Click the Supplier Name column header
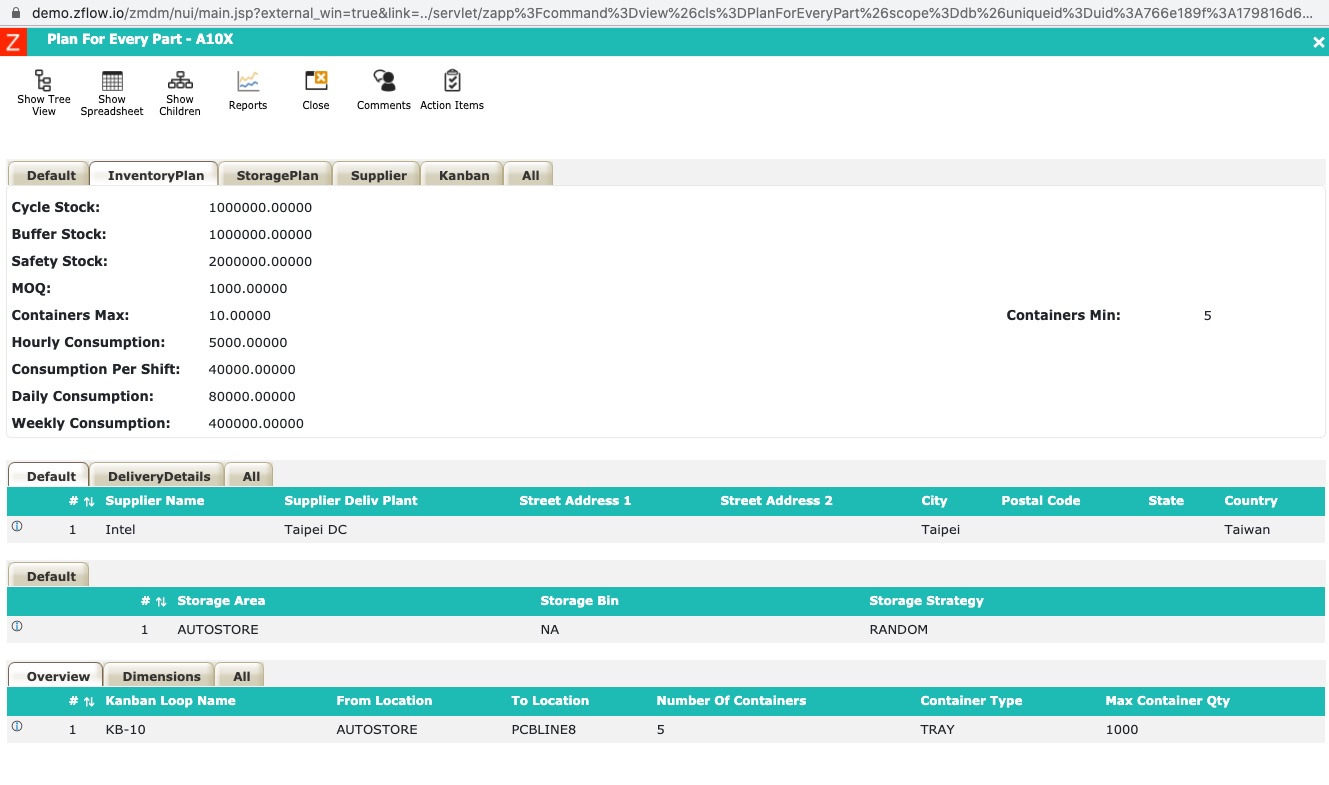The width and height of the screenshot is (1329, 785). click(x=155, y=501)
